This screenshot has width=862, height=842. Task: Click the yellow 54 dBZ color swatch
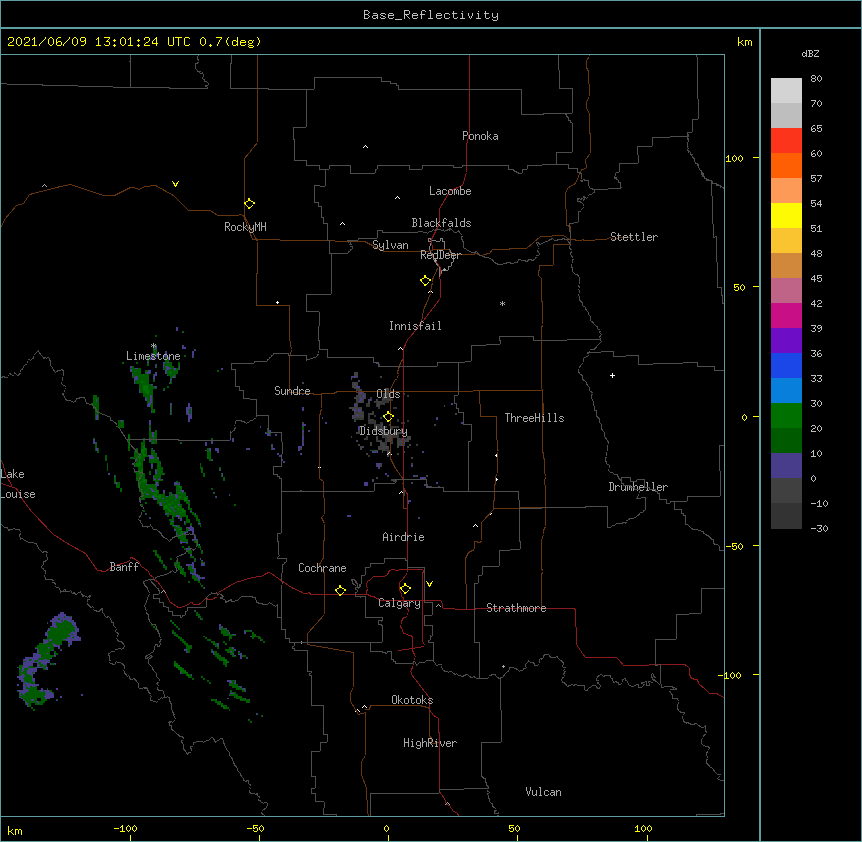coord(786,215)
